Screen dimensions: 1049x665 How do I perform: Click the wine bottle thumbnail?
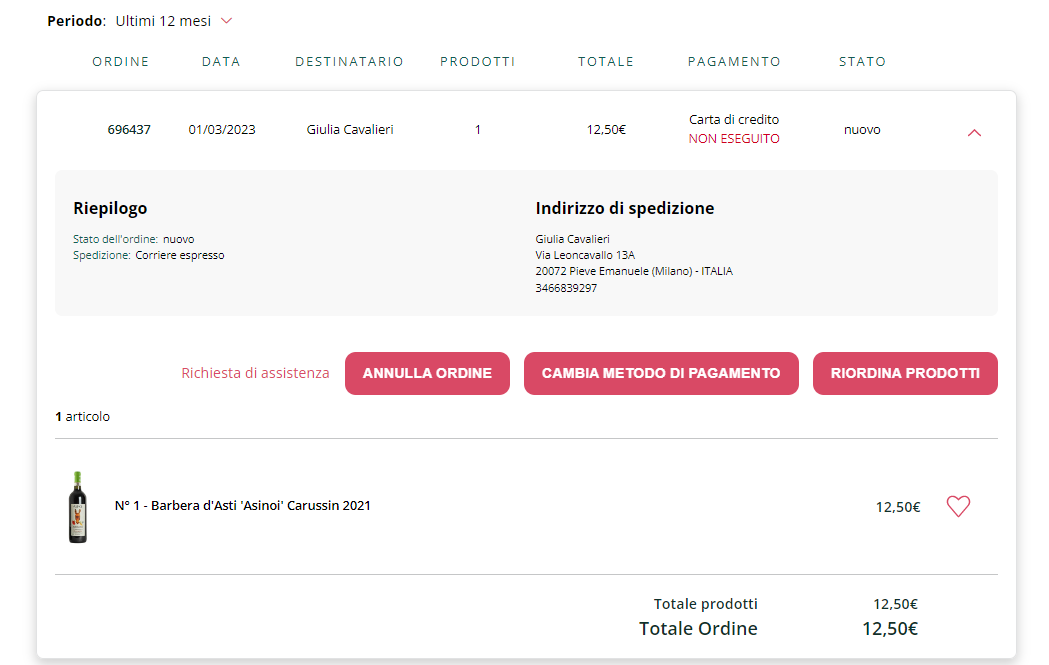[x=78, y=506]
